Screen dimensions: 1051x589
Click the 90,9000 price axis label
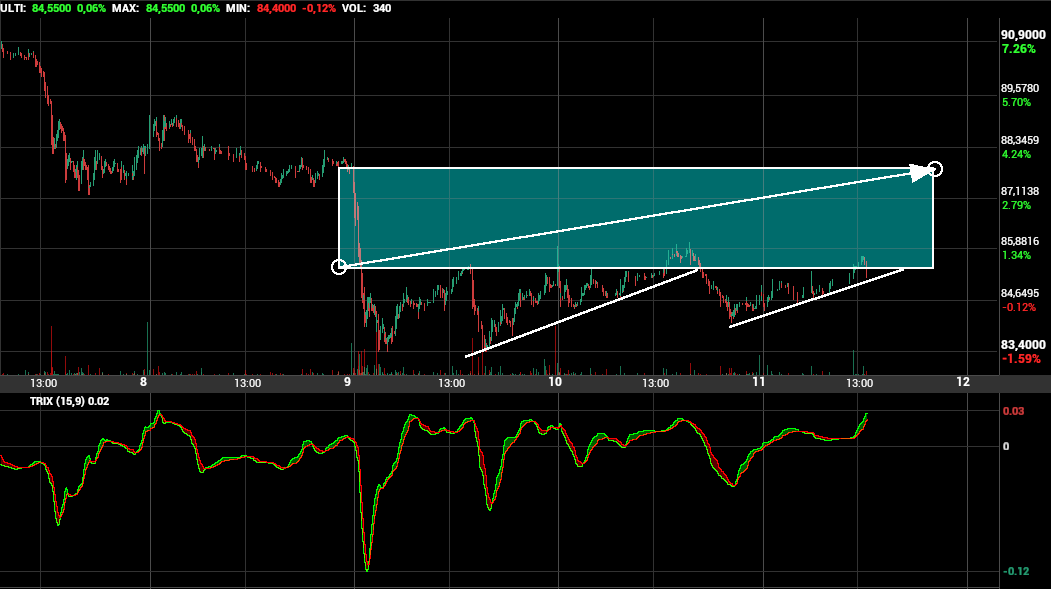tap(1023, 35)
